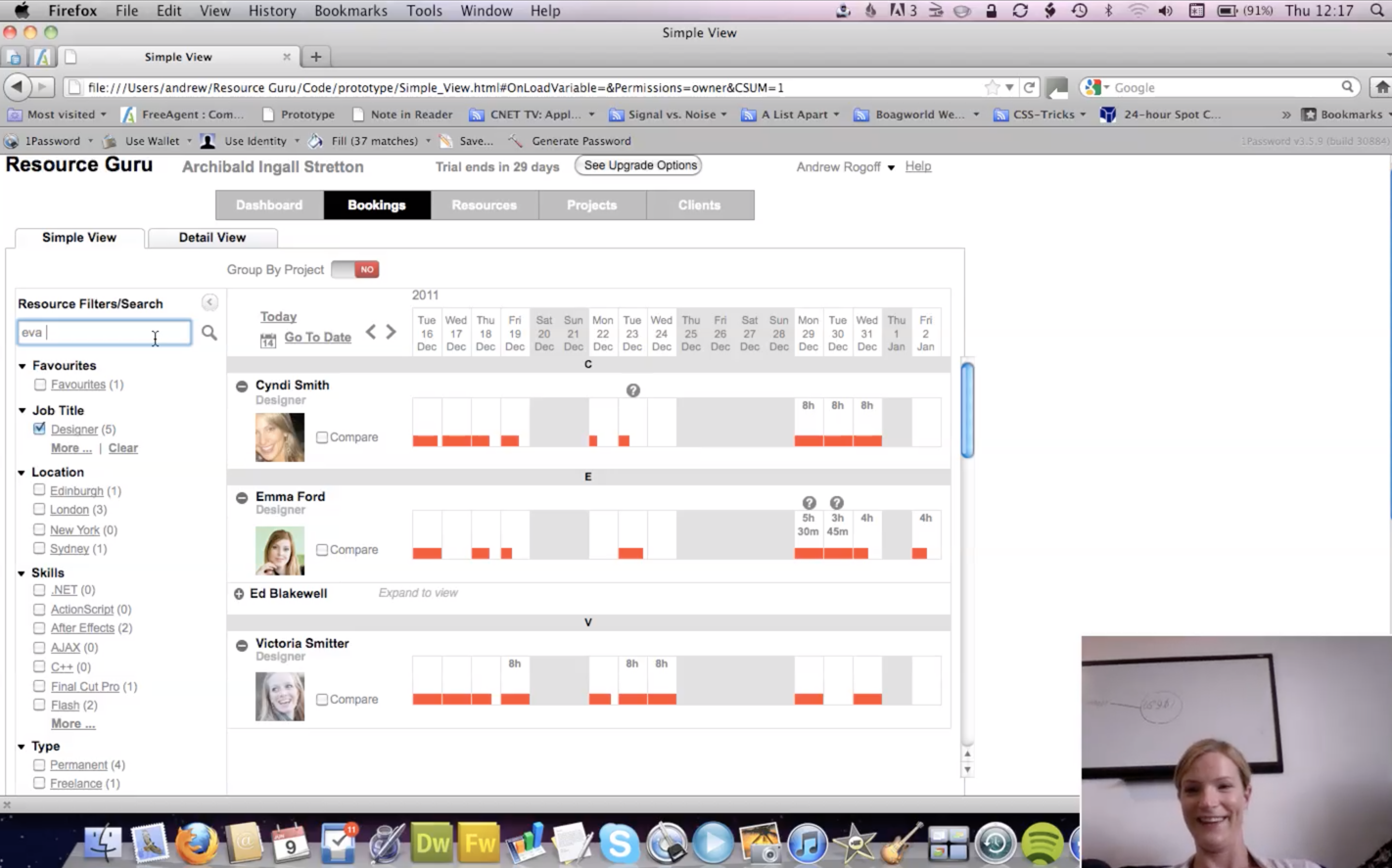The image size is (1392, 868).
Task: Click the See Upgrade Options button
Action: [x=638, y=165]
